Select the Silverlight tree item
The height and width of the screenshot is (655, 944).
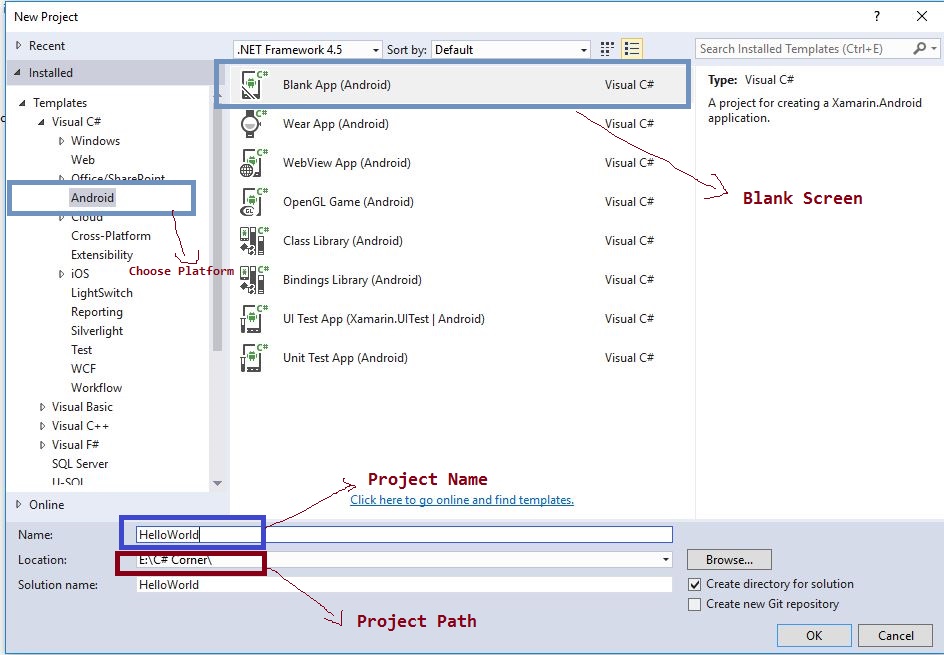pos(97,331)
